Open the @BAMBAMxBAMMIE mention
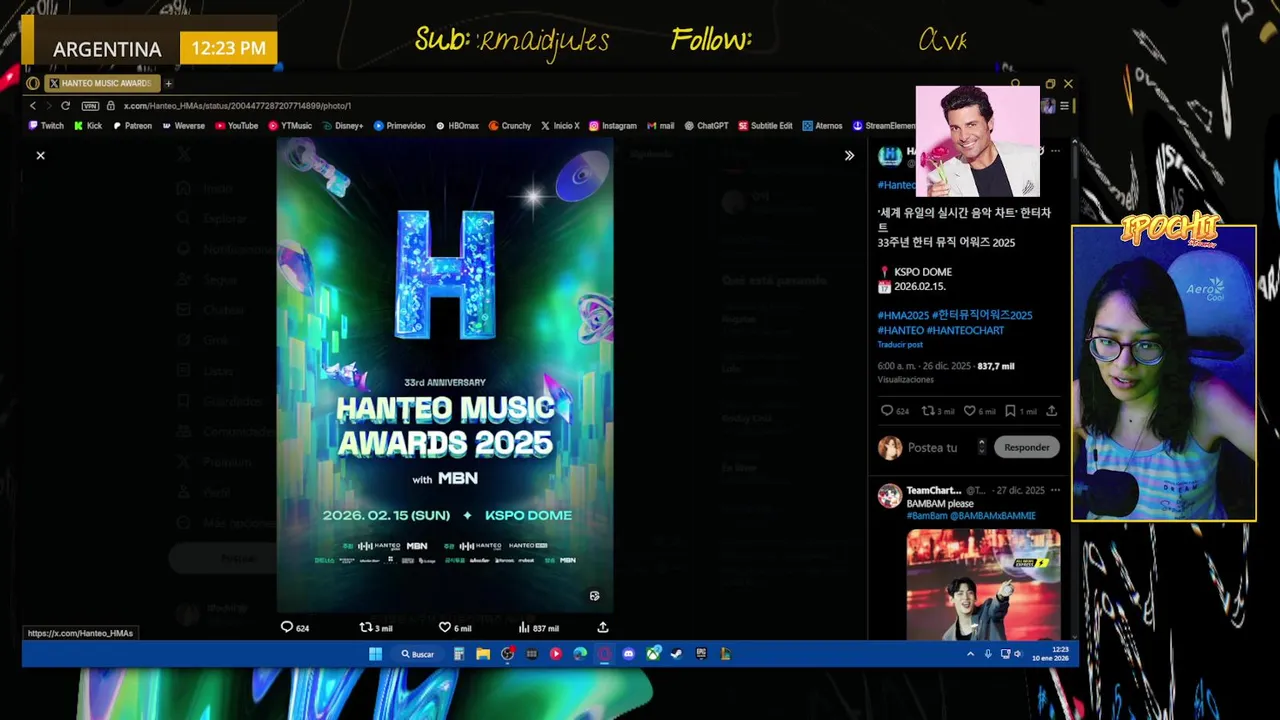Image resolution: width=1280 pixels, height=720 pixels. (993, 516)
